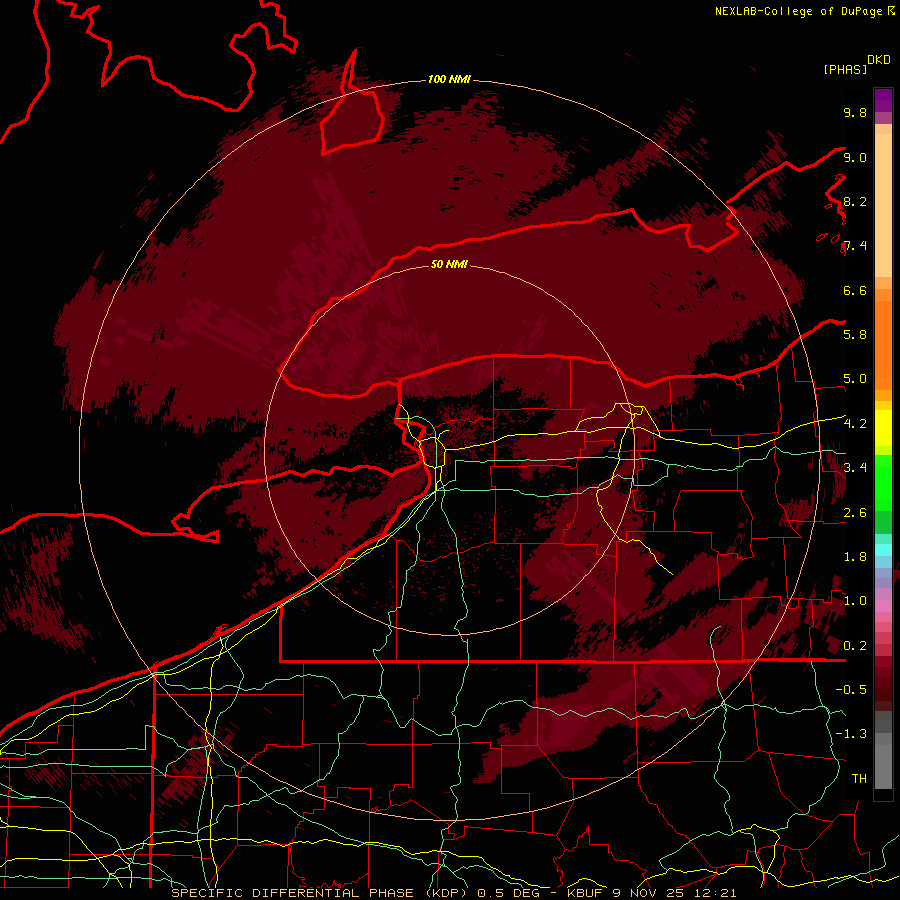Pick the pink segment of the color scale
The height and width of the screenshot is (900, 900).
[883, 606]
